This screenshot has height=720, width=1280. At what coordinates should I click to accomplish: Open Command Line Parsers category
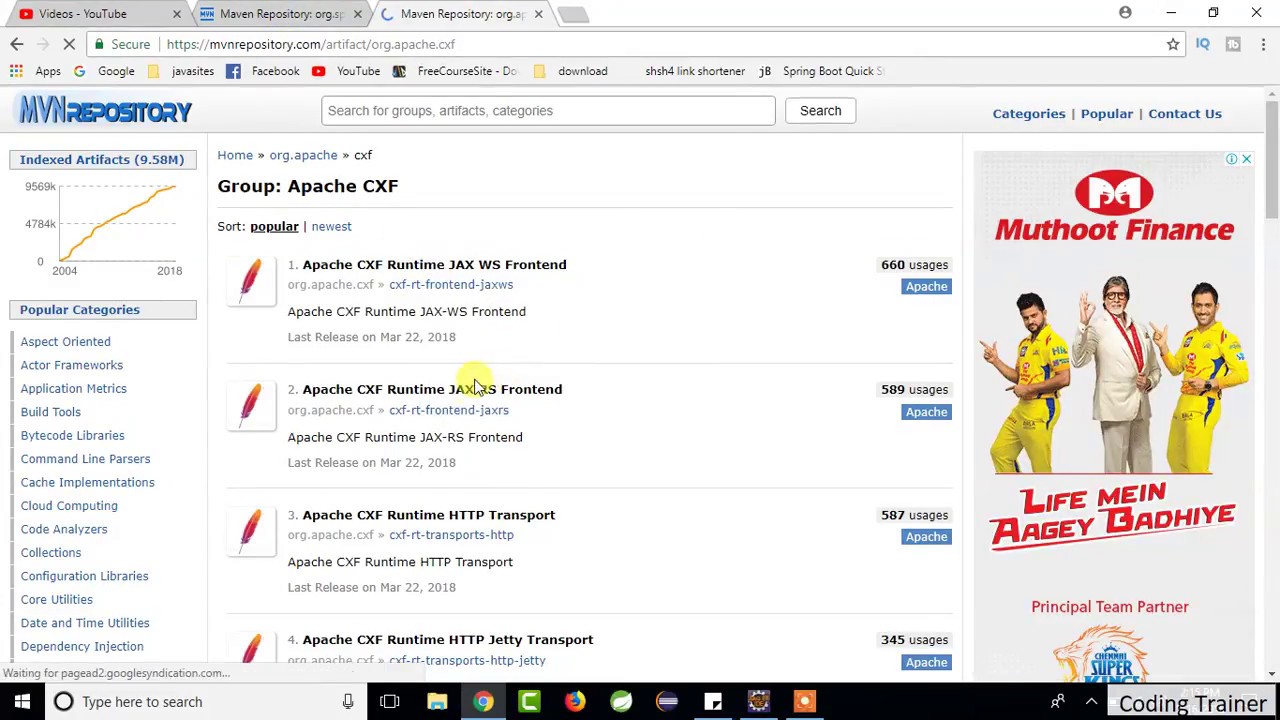86,459
